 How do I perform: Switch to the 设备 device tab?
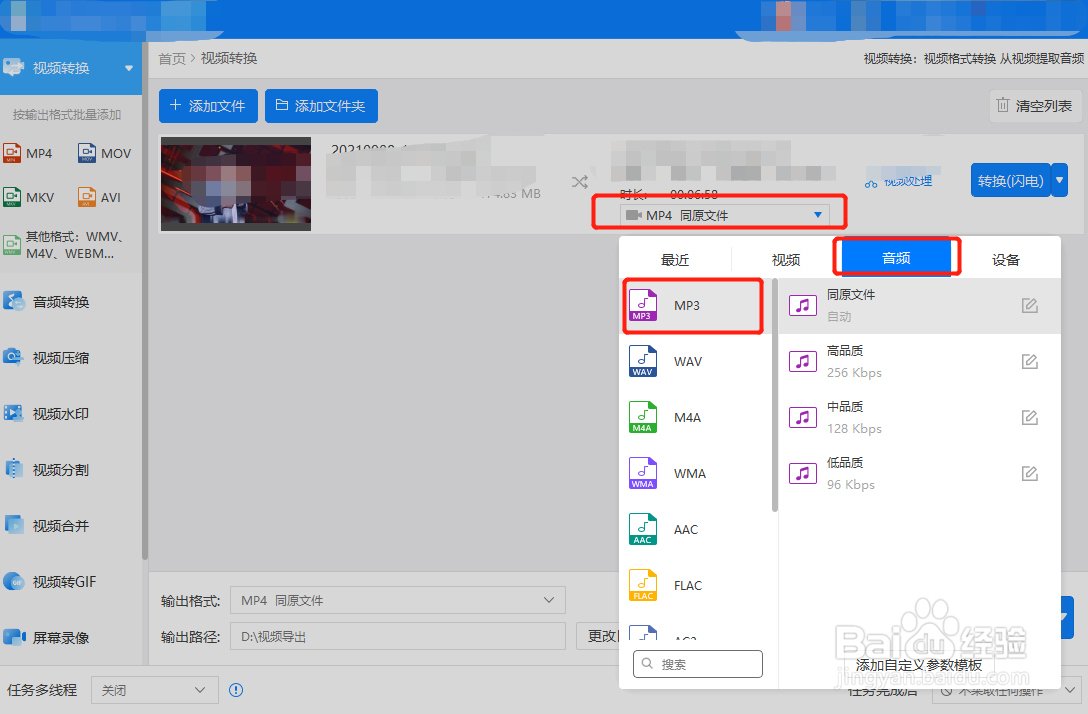coord(1005,260)
